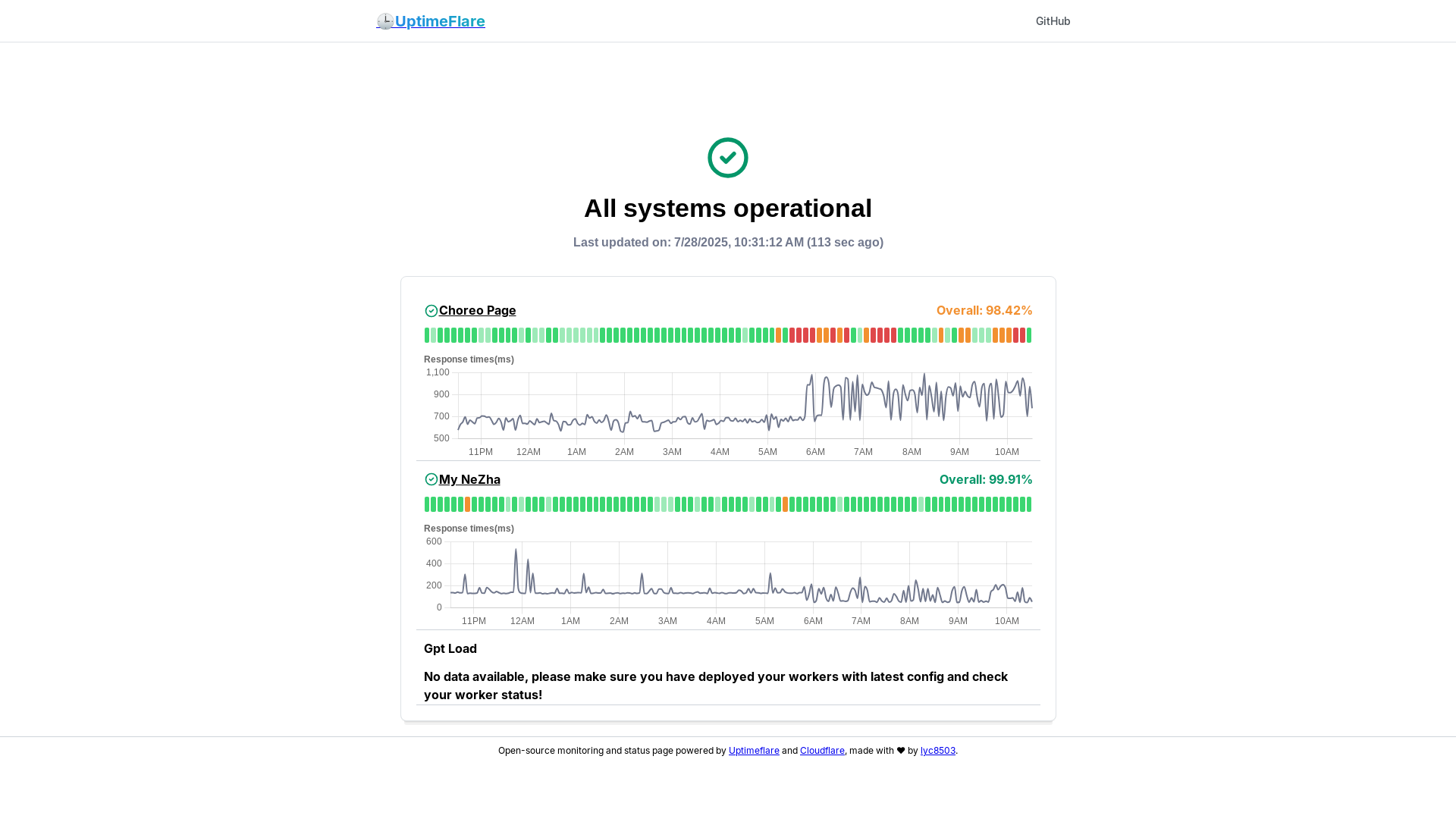Viewport: 1456px width, 819px height.
Task: Open the Choreo Page monitor link
Action: coord(477,310)
